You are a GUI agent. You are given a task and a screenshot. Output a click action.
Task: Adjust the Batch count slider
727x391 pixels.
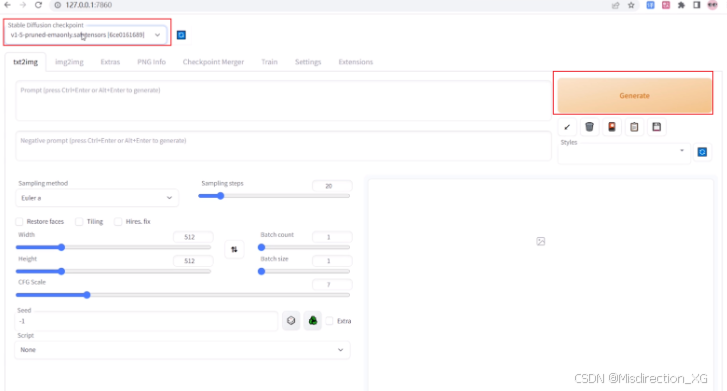pyautogui.click(x=304, y=247)
